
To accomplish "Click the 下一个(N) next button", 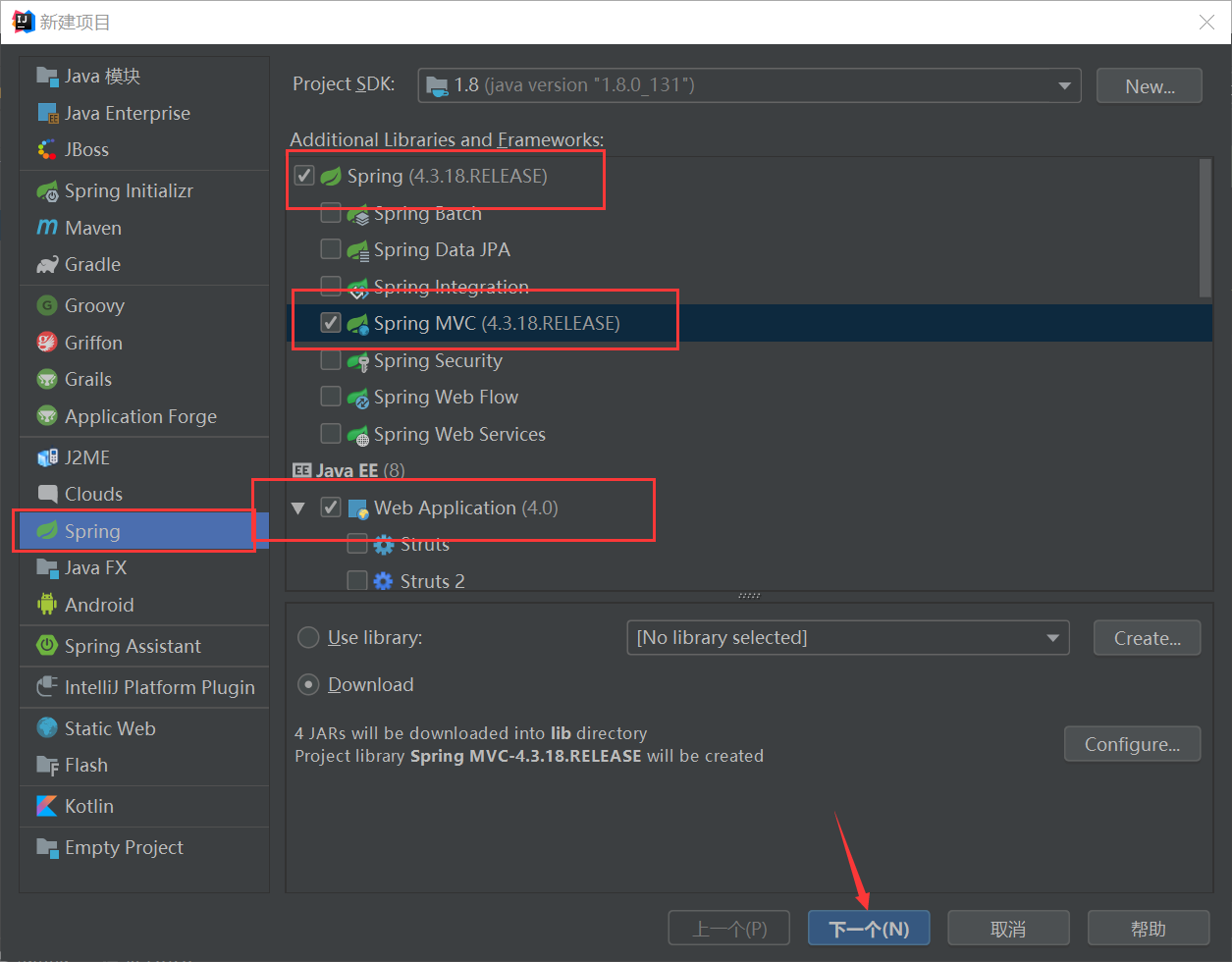I will [x=869, y=929].
